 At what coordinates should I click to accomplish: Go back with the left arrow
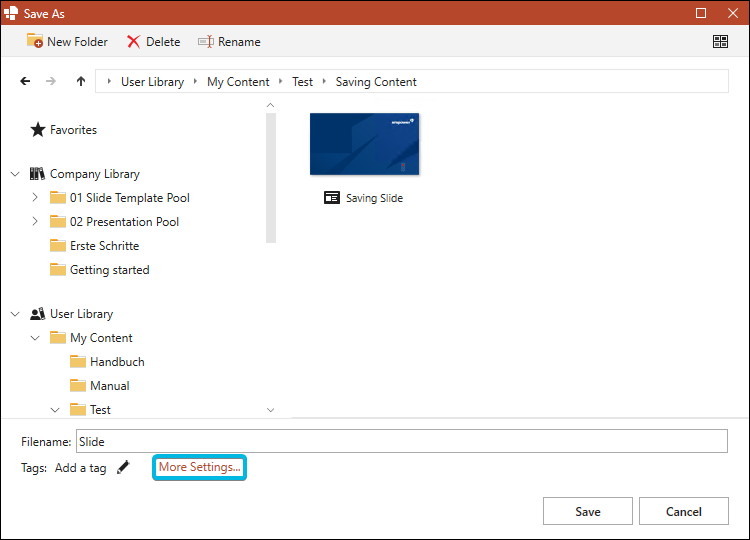pyautogui.click(x=25, y=81)
